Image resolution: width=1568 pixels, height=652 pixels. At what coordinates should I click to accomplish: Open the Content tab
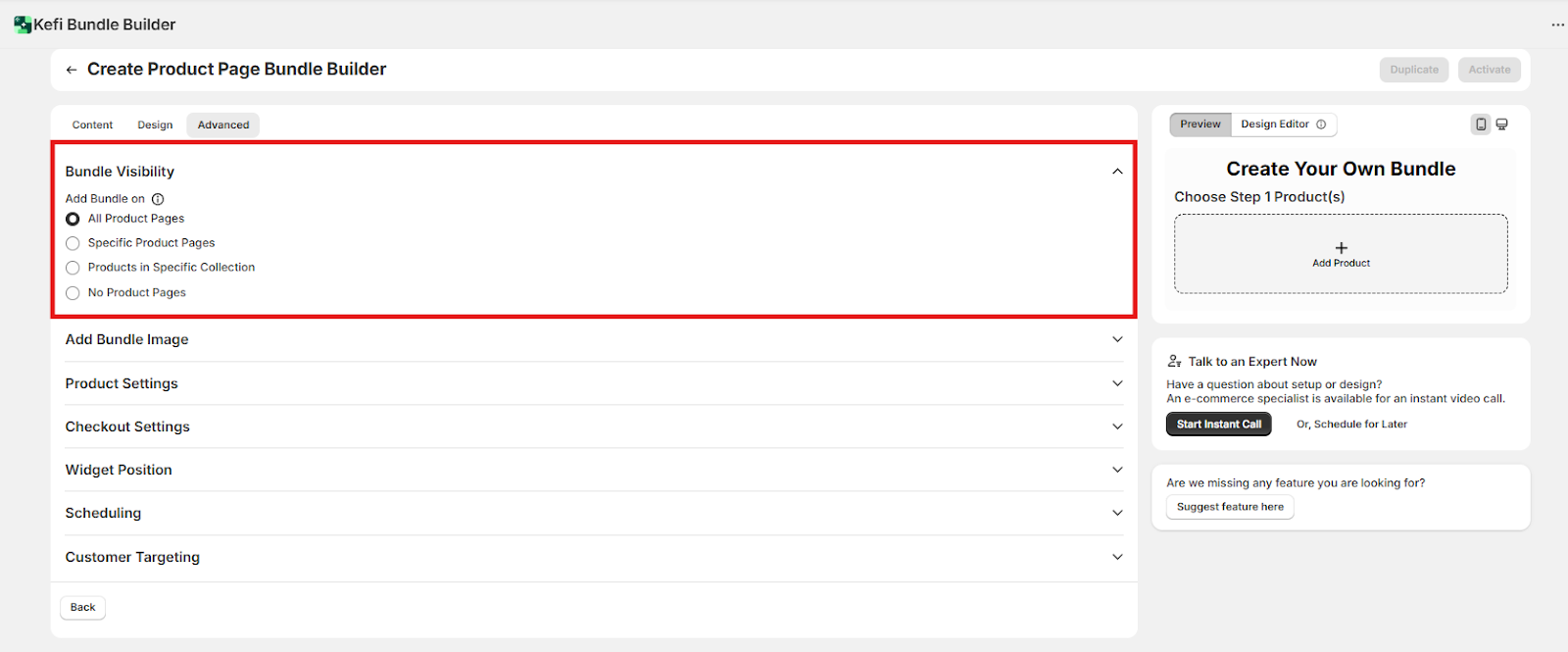(x=92, y=125)
